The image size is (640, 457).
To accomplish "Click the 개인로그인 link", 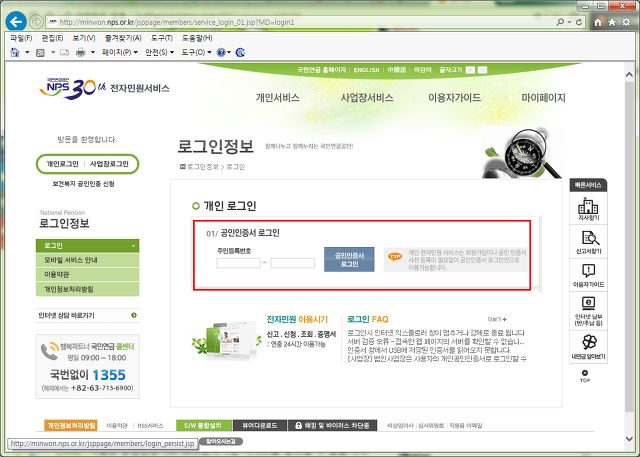I will coord(62,164).
